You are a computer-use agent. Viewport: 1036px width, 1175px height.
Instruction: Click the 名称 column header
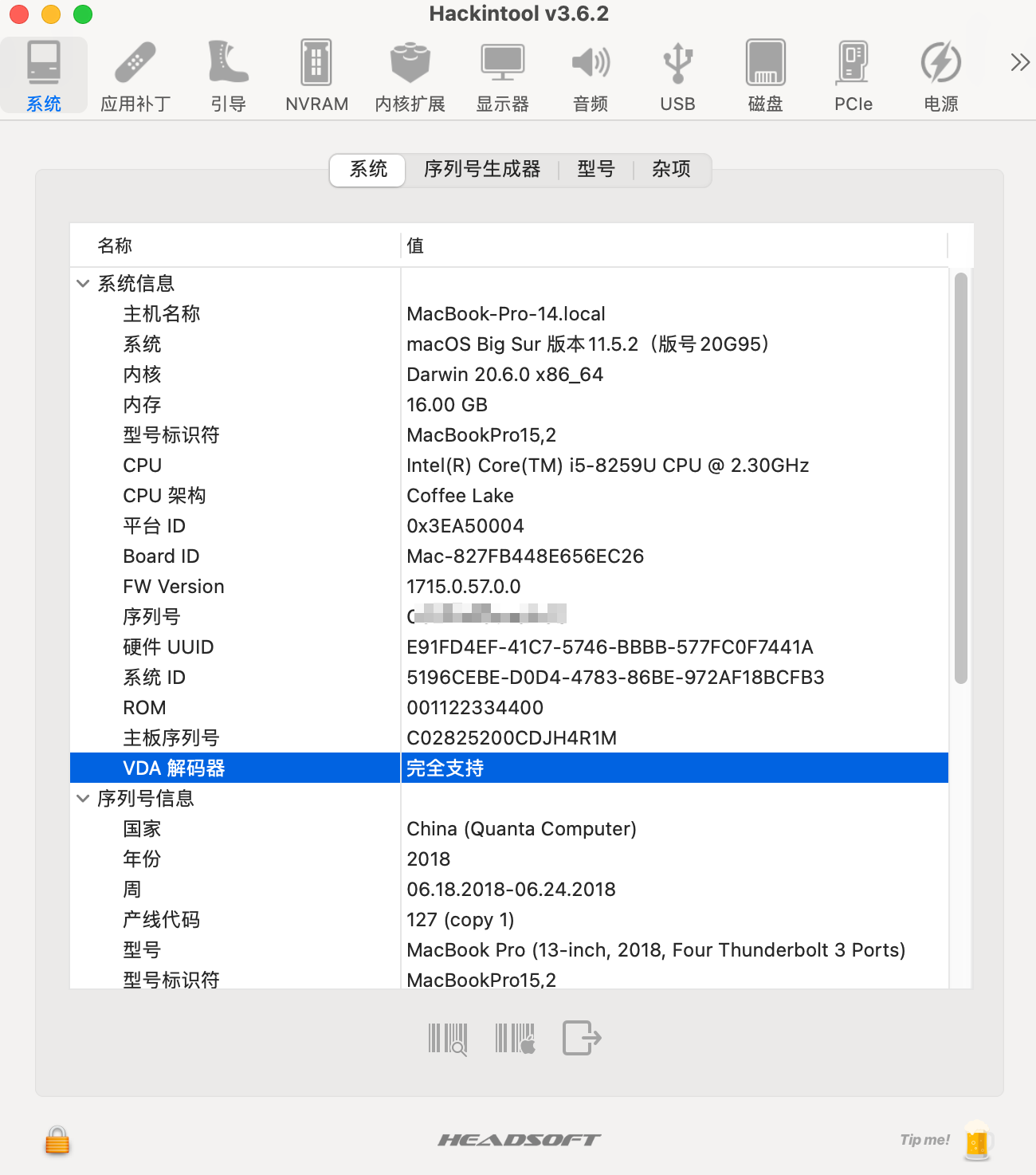coord(235,246)
